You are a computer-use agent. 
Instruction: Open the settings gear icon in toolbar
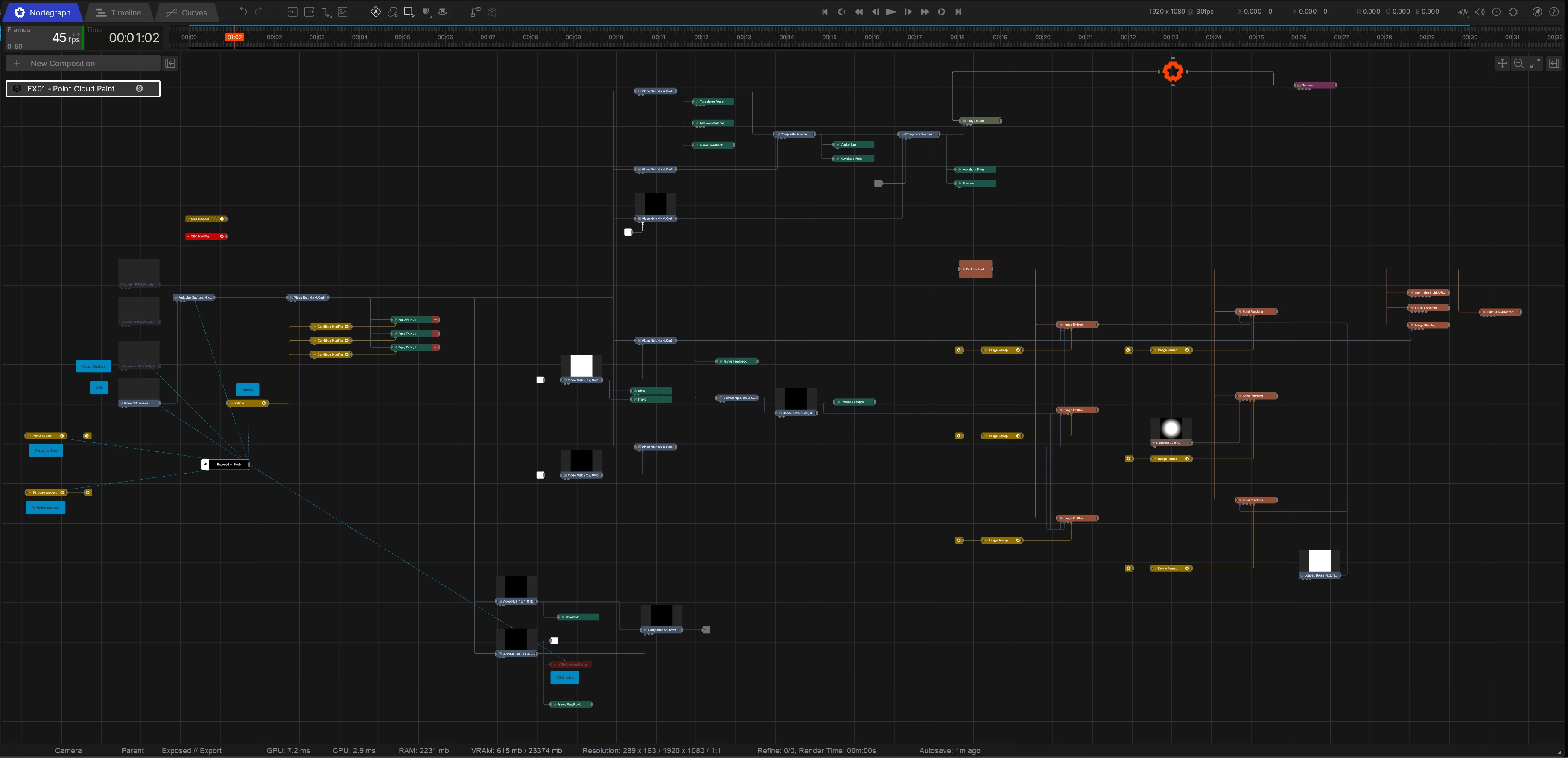coord(1513,12)
